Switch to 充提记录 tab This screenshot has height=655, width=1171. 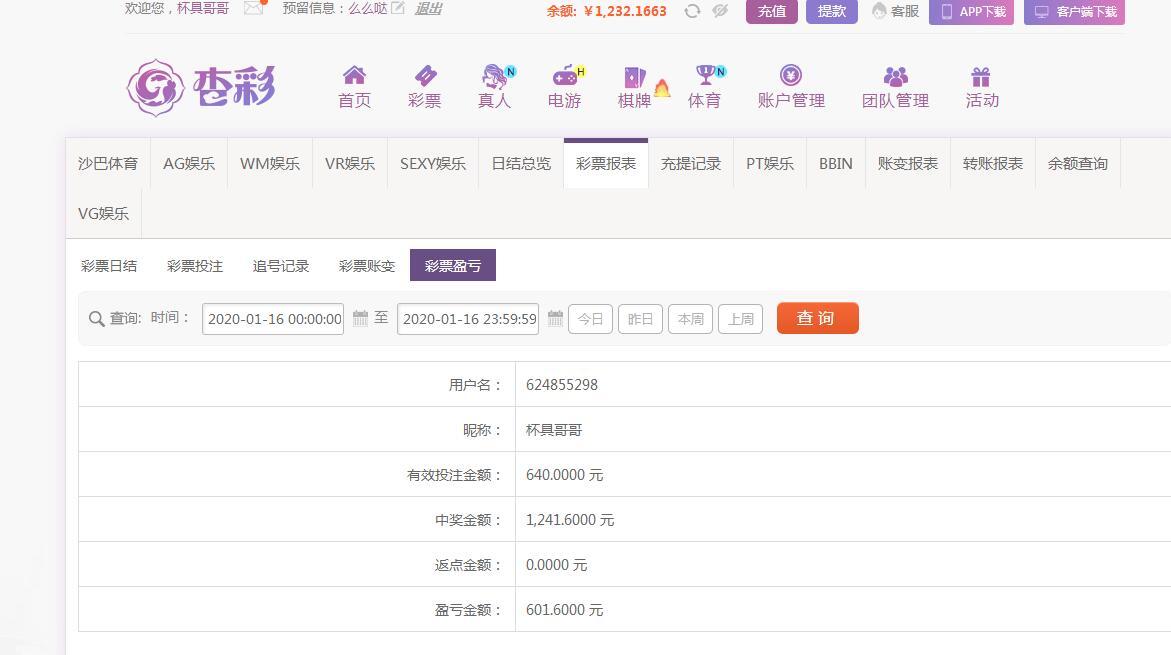click(691, 163)
